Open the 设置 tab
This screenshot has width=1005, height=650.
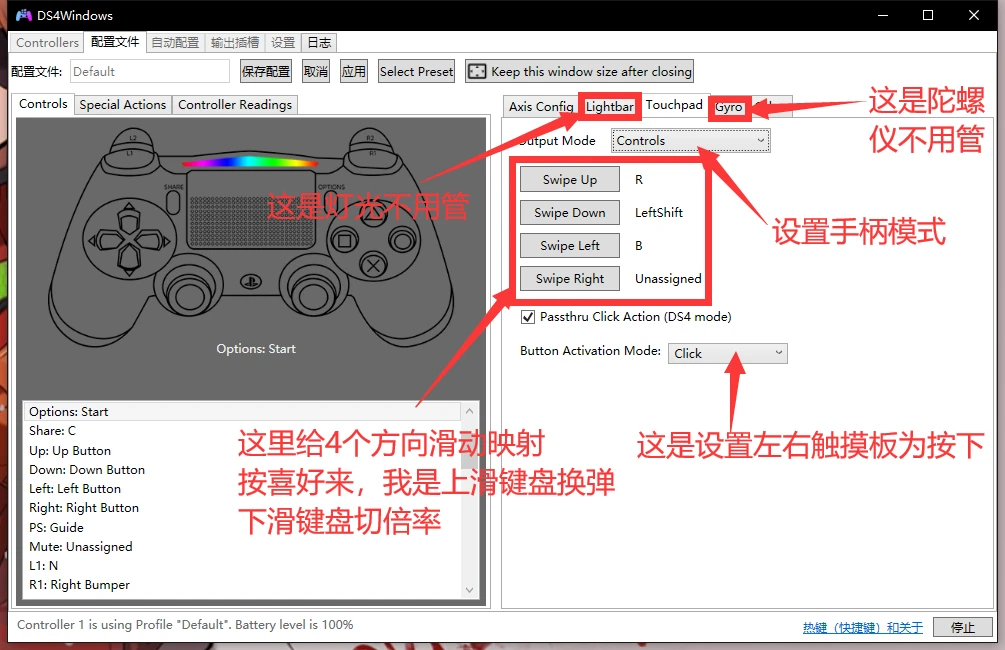click(x=283, y=42)
